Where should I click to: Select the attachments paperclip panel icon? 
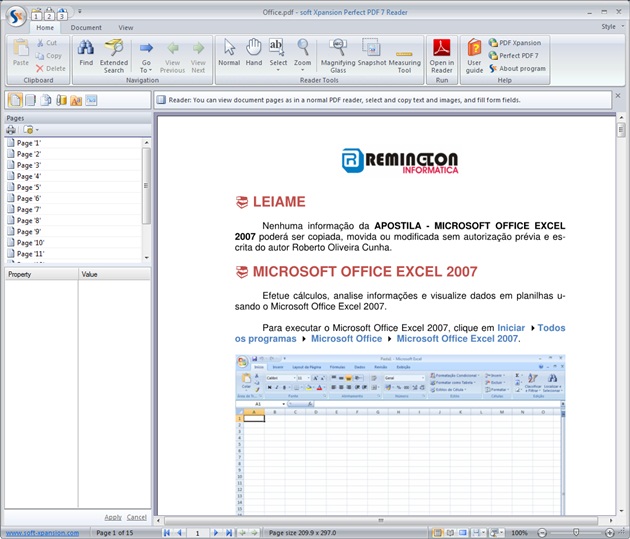coord(61,100)
